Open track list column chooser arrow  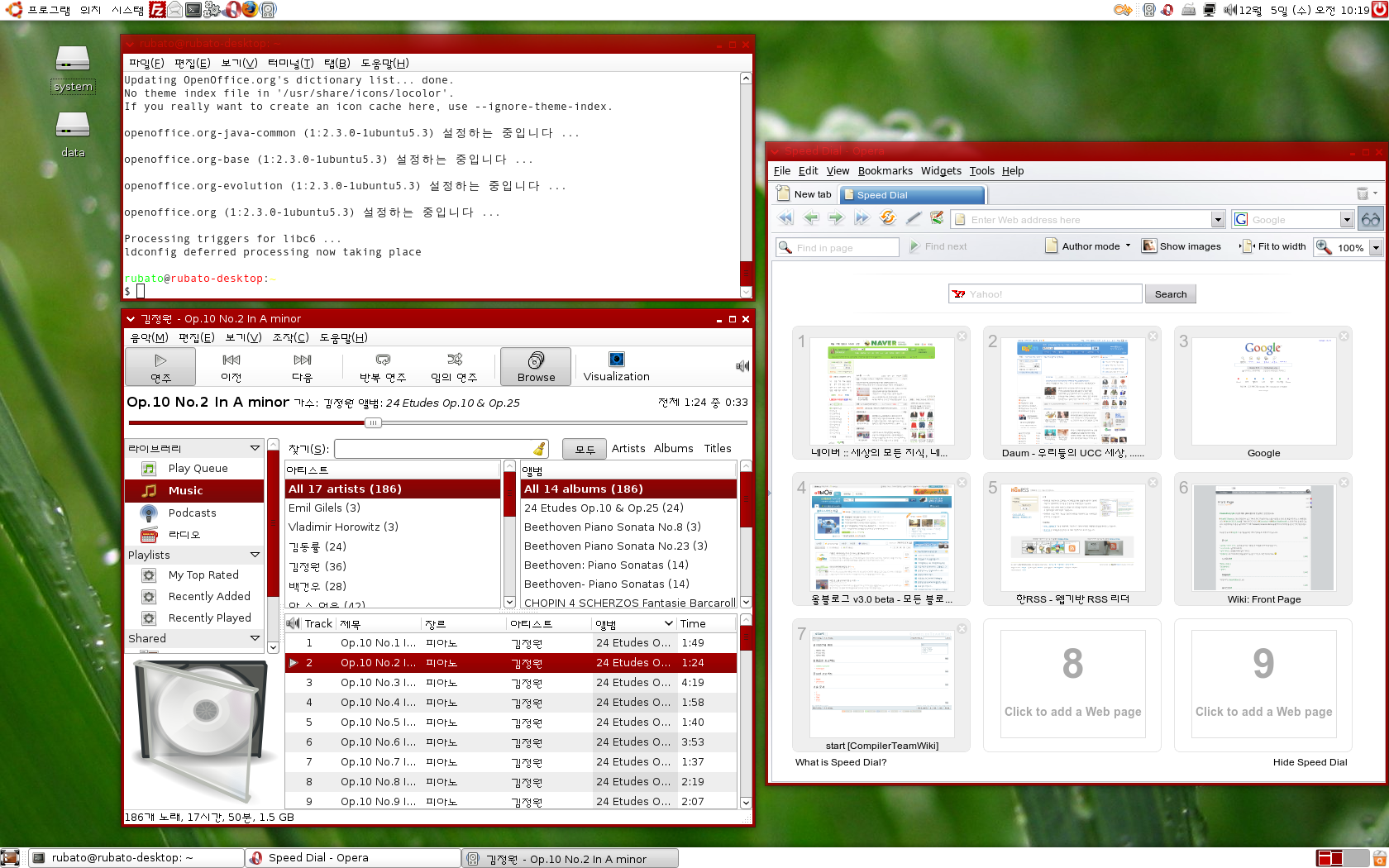668,623
